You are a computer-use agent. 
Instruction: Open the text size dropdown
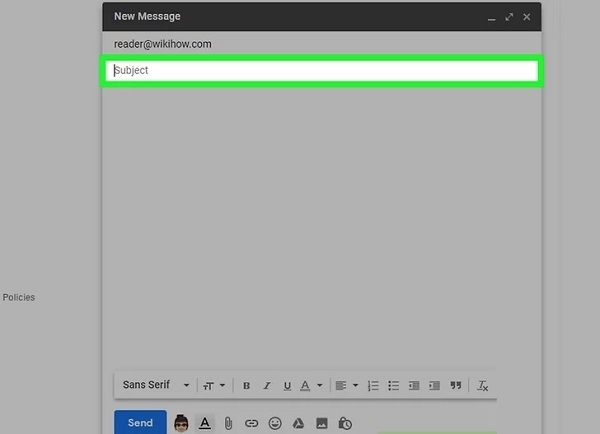coord(213,385)
